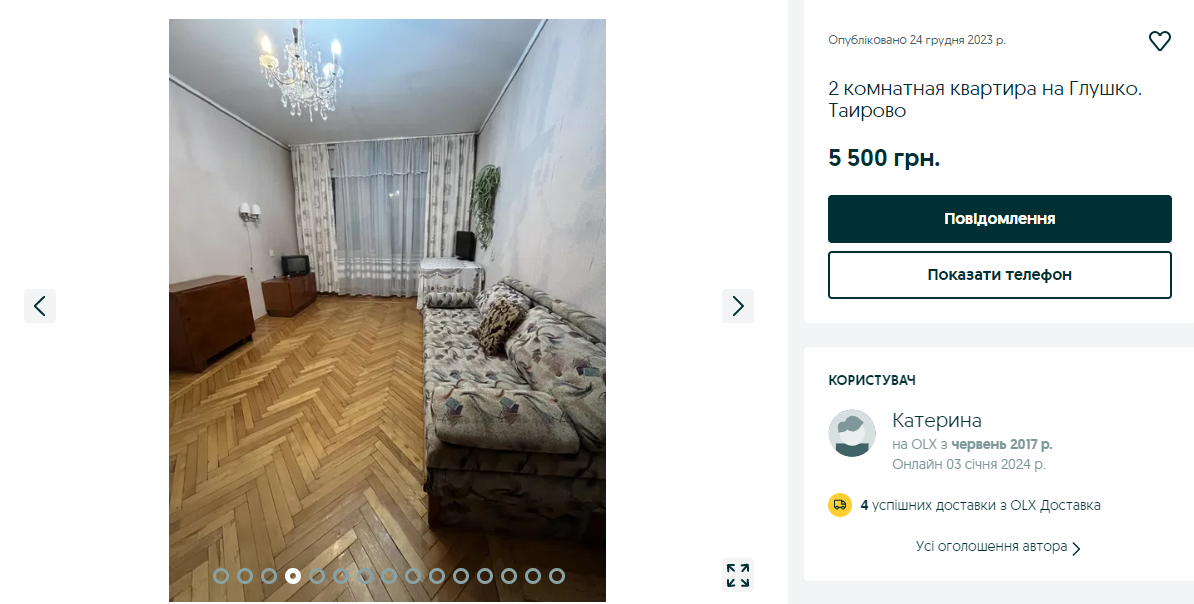This screenshot has width=1194, height=604.
Task: Open Усі оголошення автора link
Action: [x=991, y=547]
